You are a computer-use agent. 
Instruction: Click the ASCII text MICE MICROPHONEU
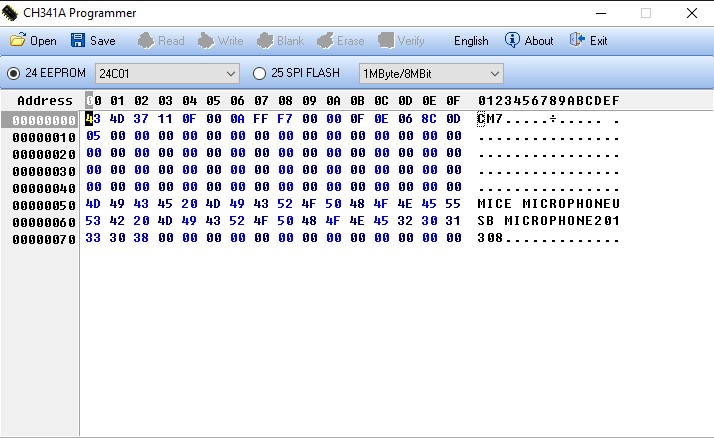(549, 204)
